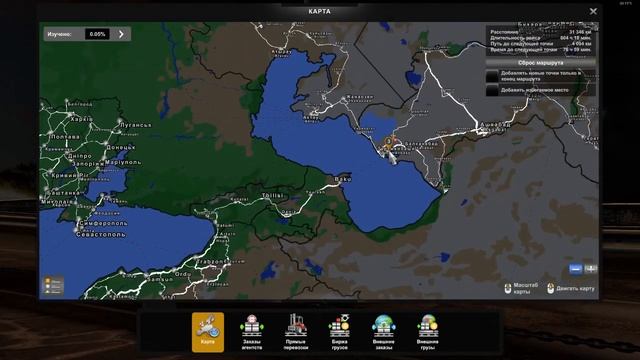This screenshot has height=360, width=640.
Task: Click the Запоріжжя city label
Action: [88, 163]
